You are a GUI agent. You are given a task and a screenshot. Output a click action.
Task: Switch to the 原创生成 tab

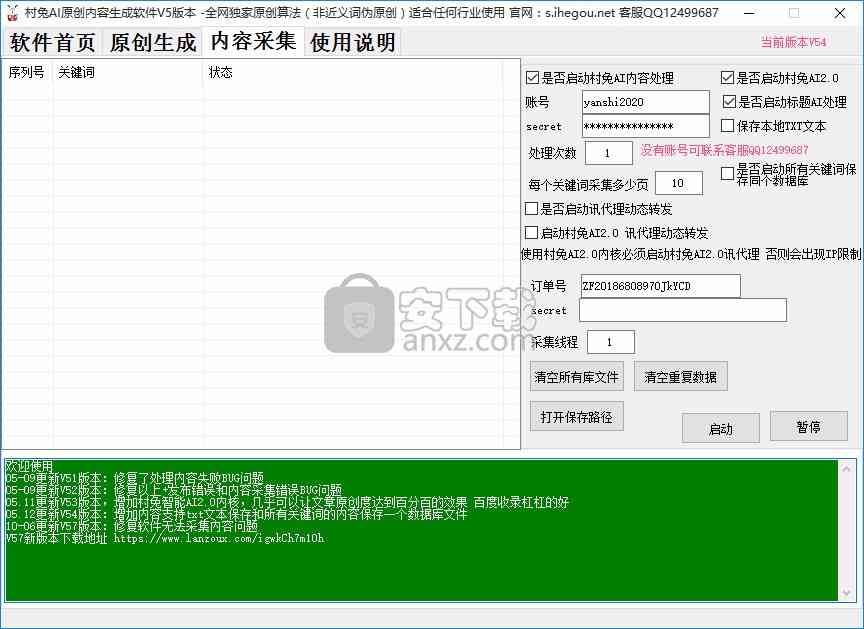tap(153, 42)
